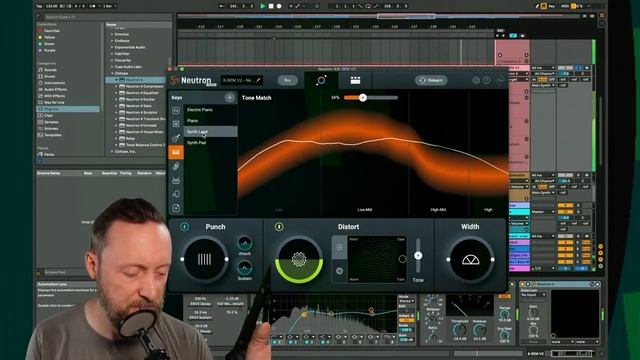Screen dimensions: 640x360
Task: Click the Distort XY pad puck
Action: [x=402, y=259]
